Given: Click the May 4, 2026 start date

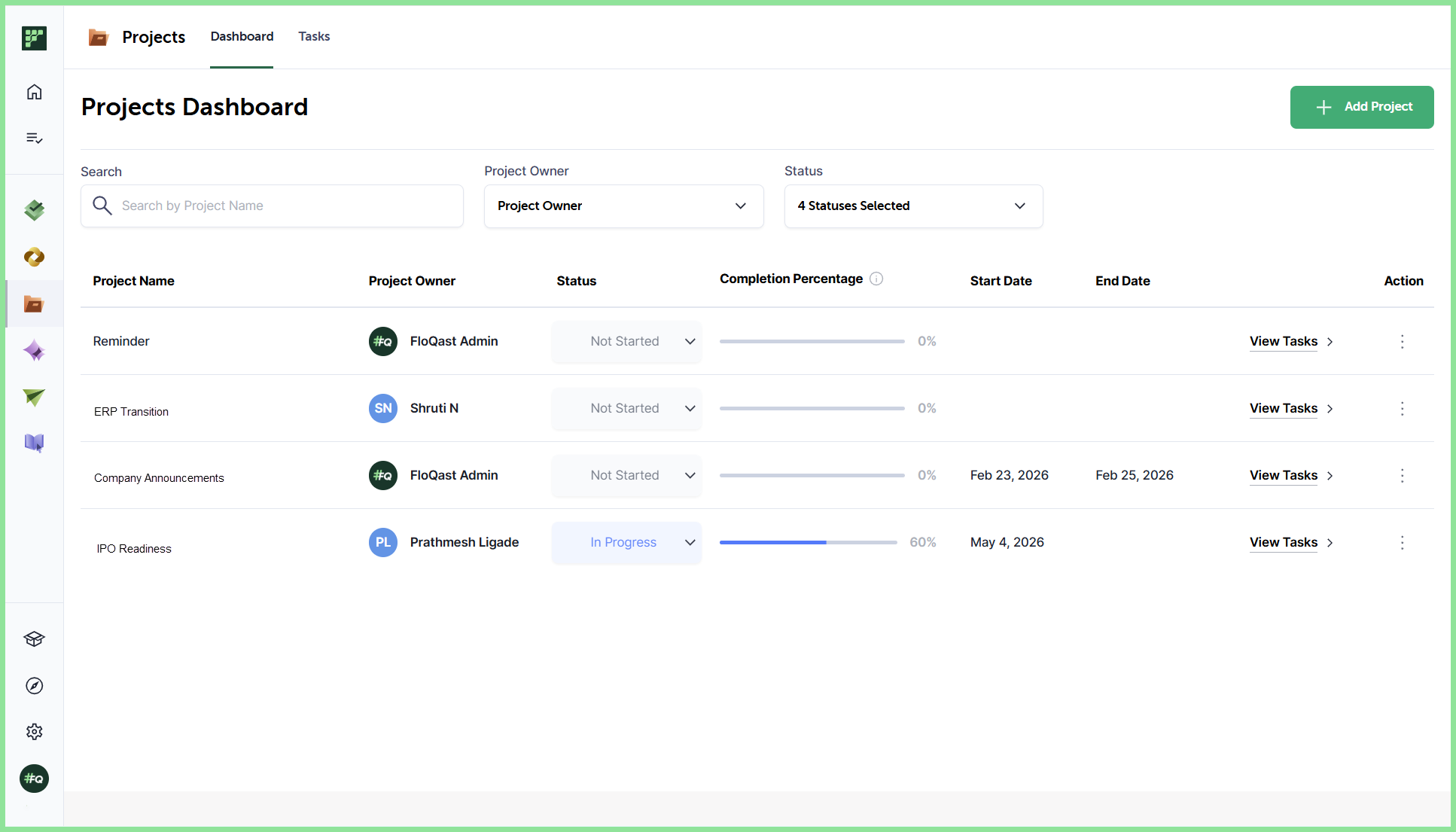Looking at the screenshot, I should click(1007, 542).
